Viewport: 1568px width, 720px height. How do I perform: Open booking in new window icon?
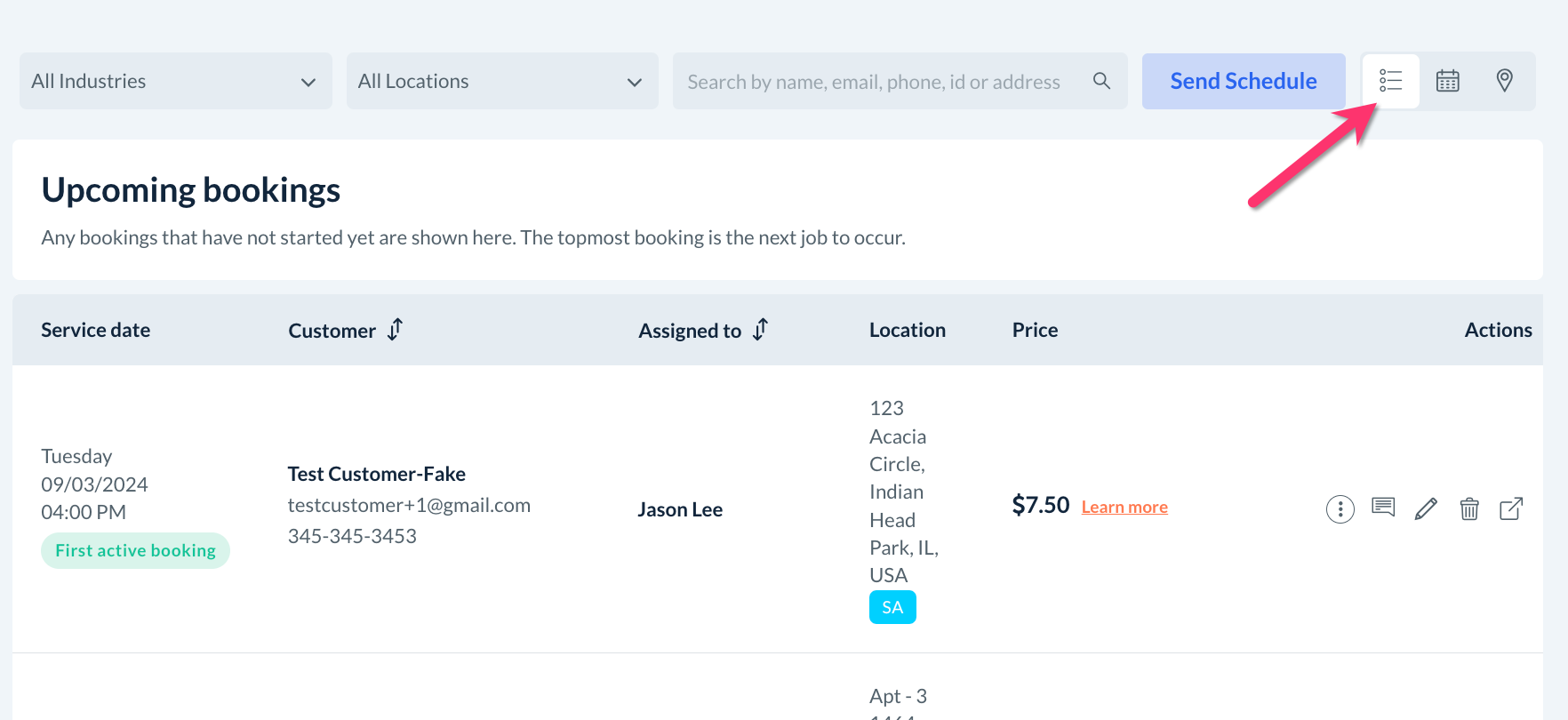[1511, 508]
